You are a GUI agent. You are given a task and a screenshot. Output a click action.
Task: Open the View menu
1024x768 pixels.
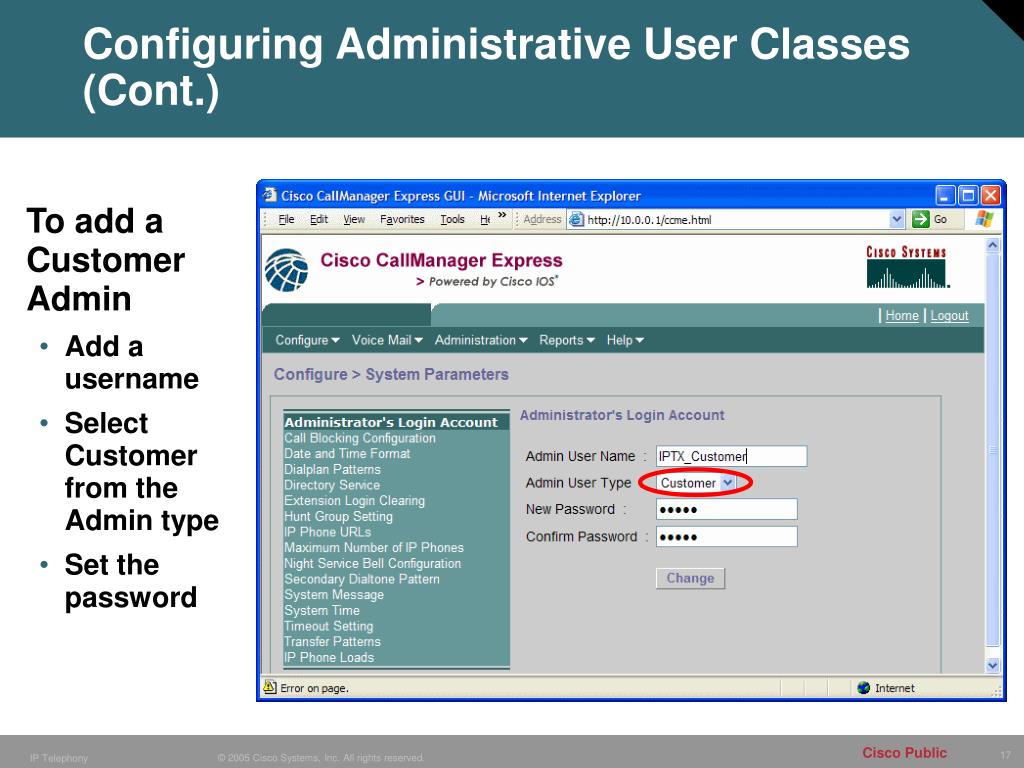(x=354, y=219)
